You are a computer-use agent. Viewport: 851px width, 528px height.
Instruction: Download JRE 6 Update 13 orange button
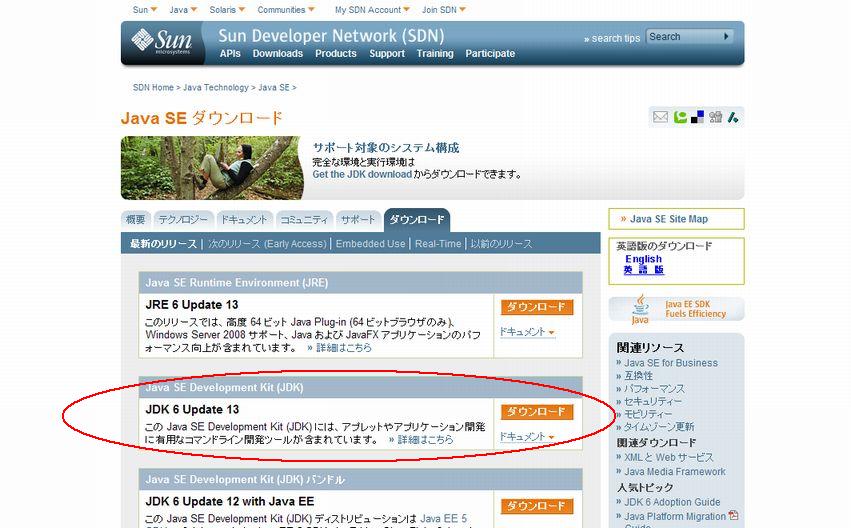point(537,307)
